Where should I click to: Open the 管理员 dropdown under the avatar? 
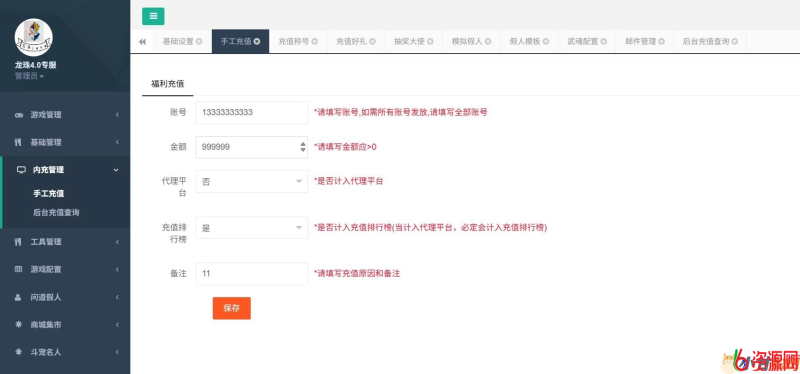coord(29,76)
